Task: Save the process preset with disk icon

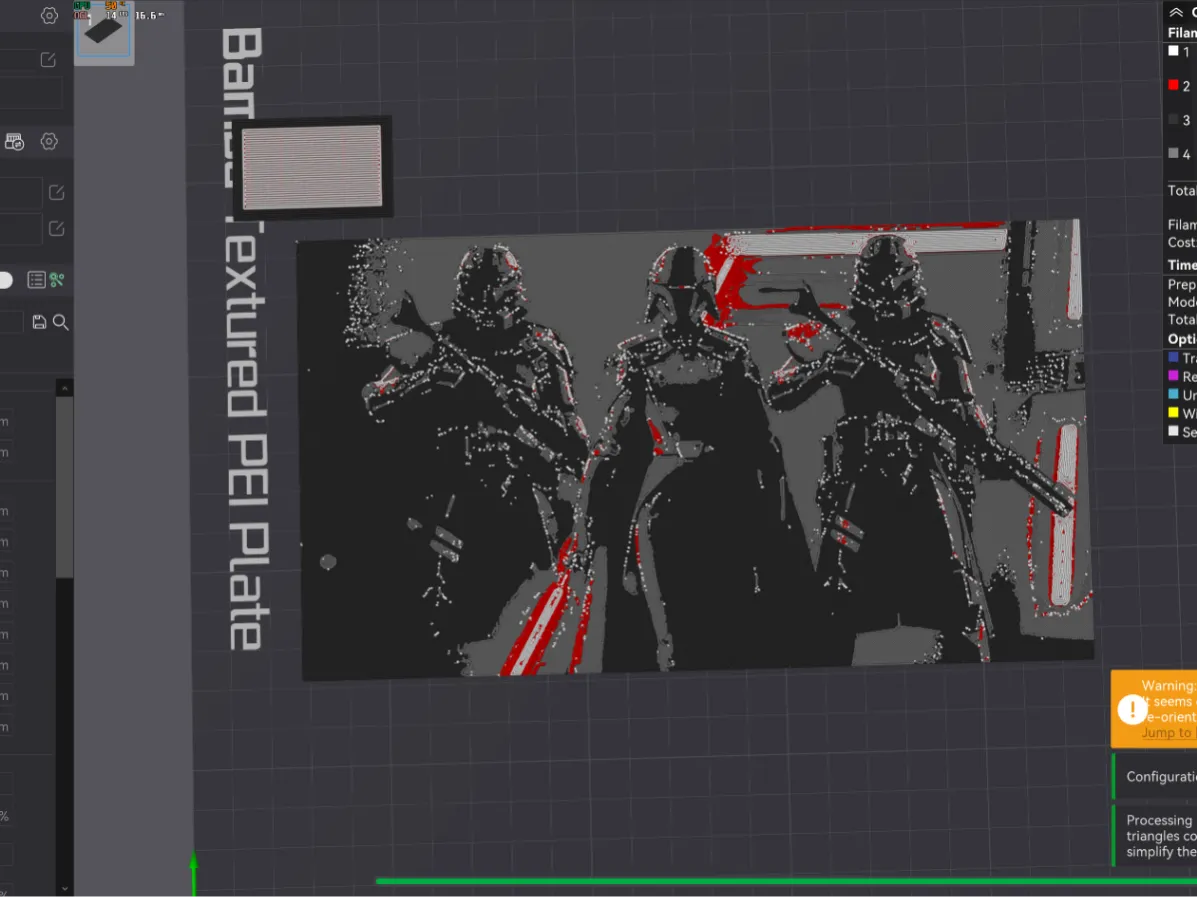Action: pos(39,322)
